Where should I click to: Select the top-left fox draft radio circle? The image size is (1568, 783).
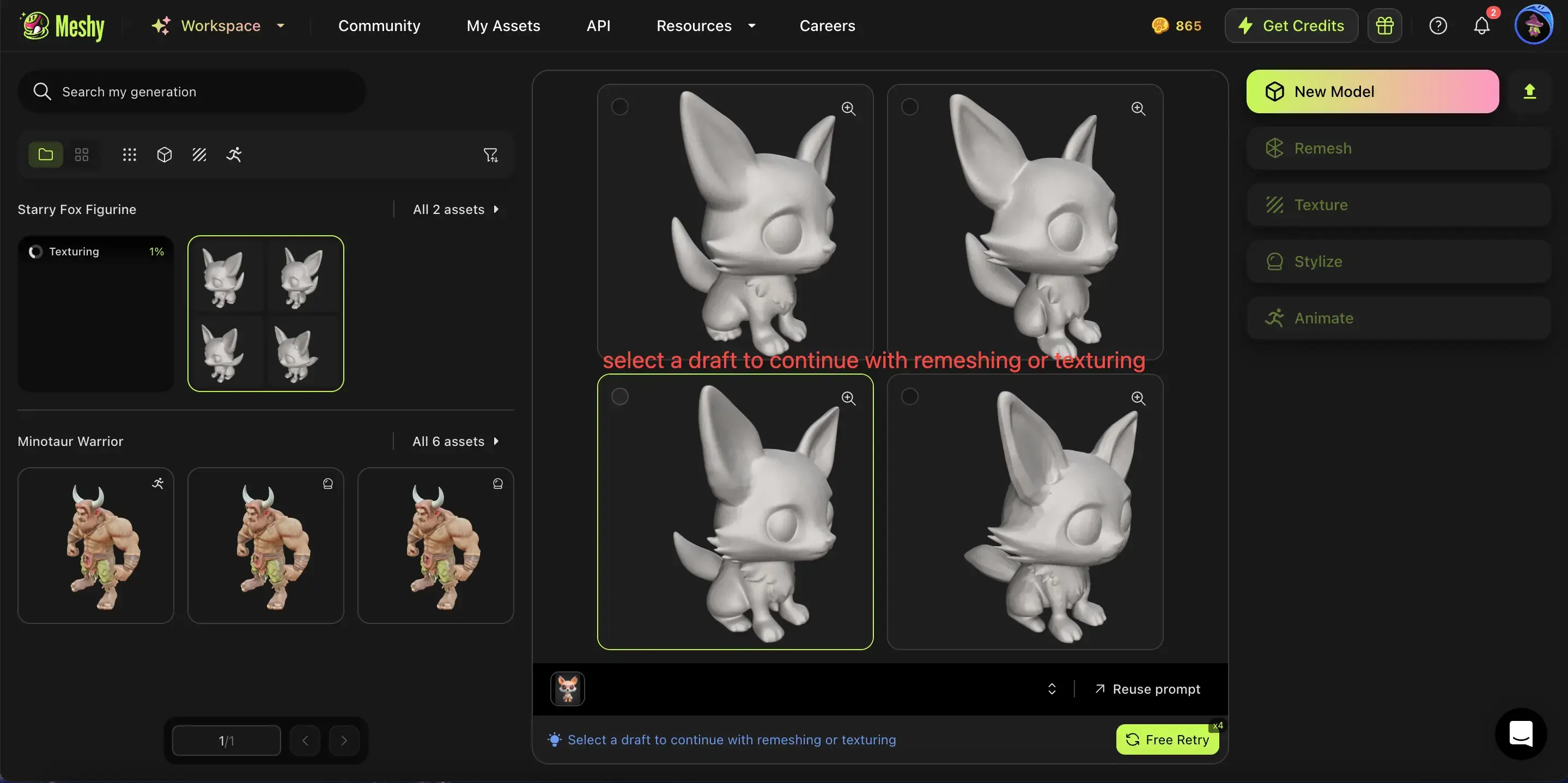coord(619,107)
